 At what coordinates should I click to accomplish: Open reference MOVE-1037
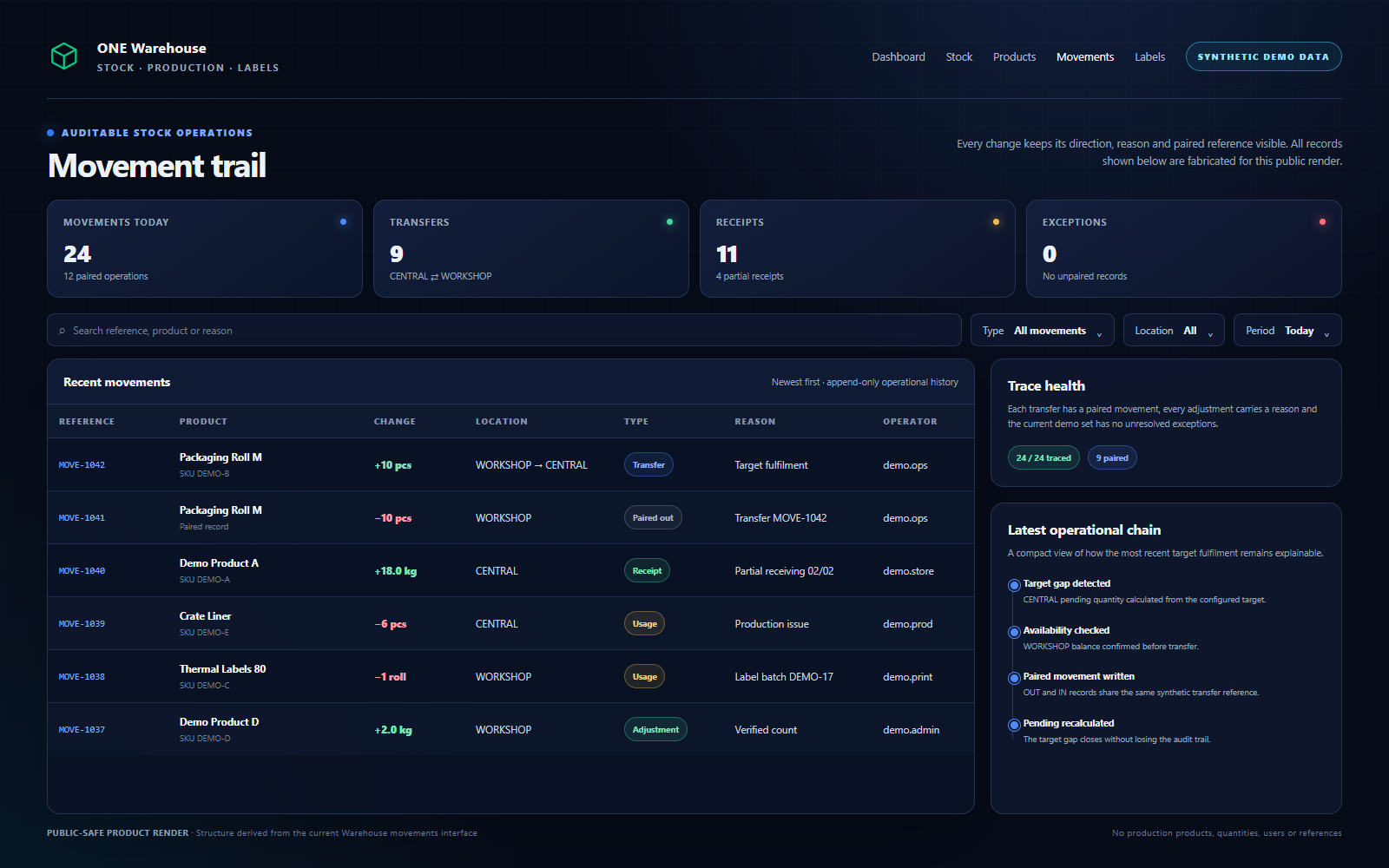[x=82, y=730]
